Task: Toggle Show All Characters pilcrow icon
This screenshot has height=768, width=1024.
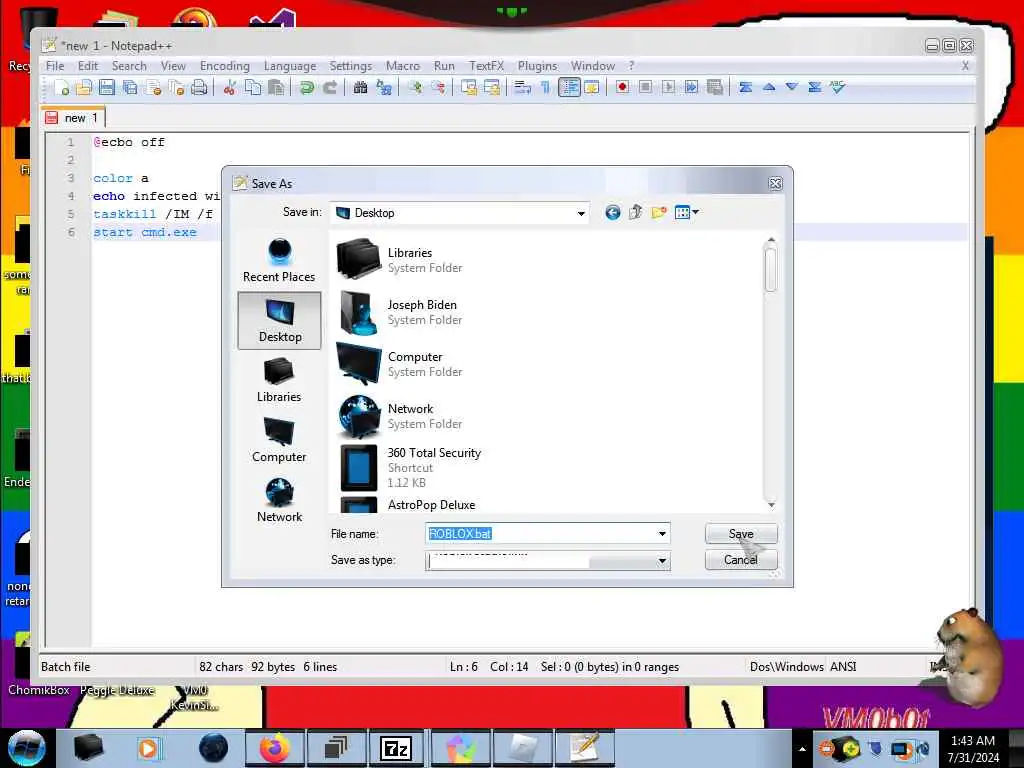Action: 545,88
